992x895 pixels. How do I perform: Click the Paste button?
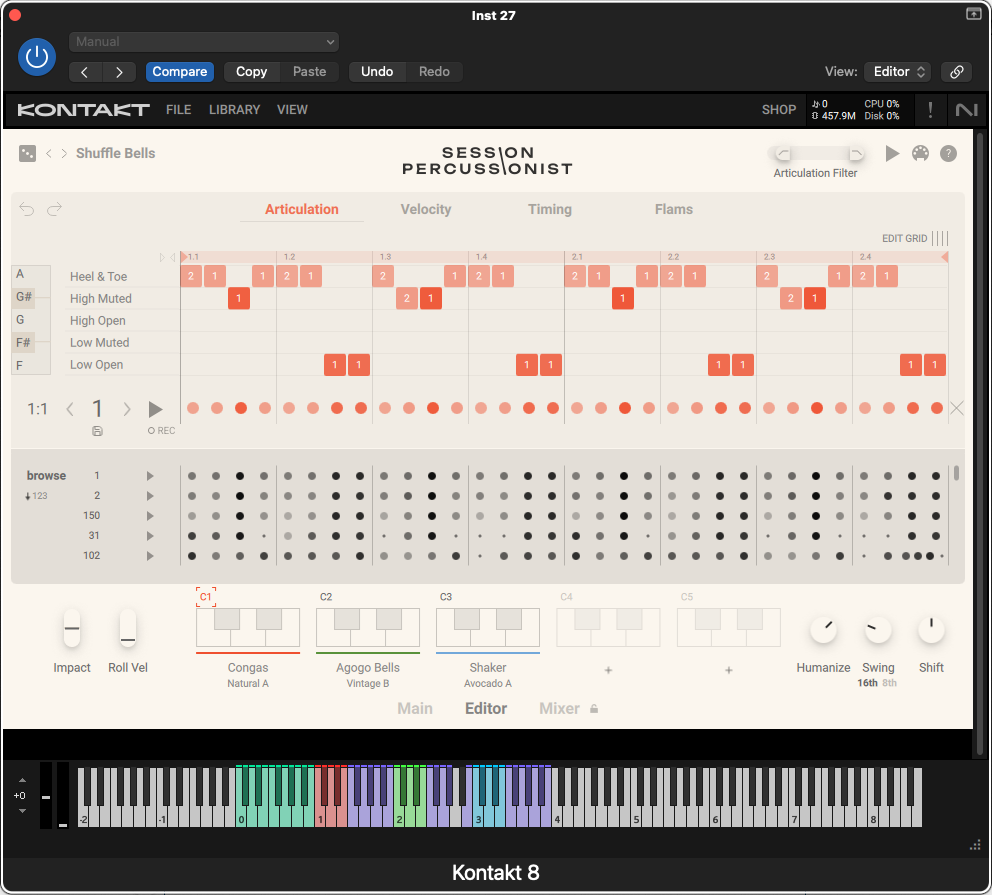(x=309, y=72)
